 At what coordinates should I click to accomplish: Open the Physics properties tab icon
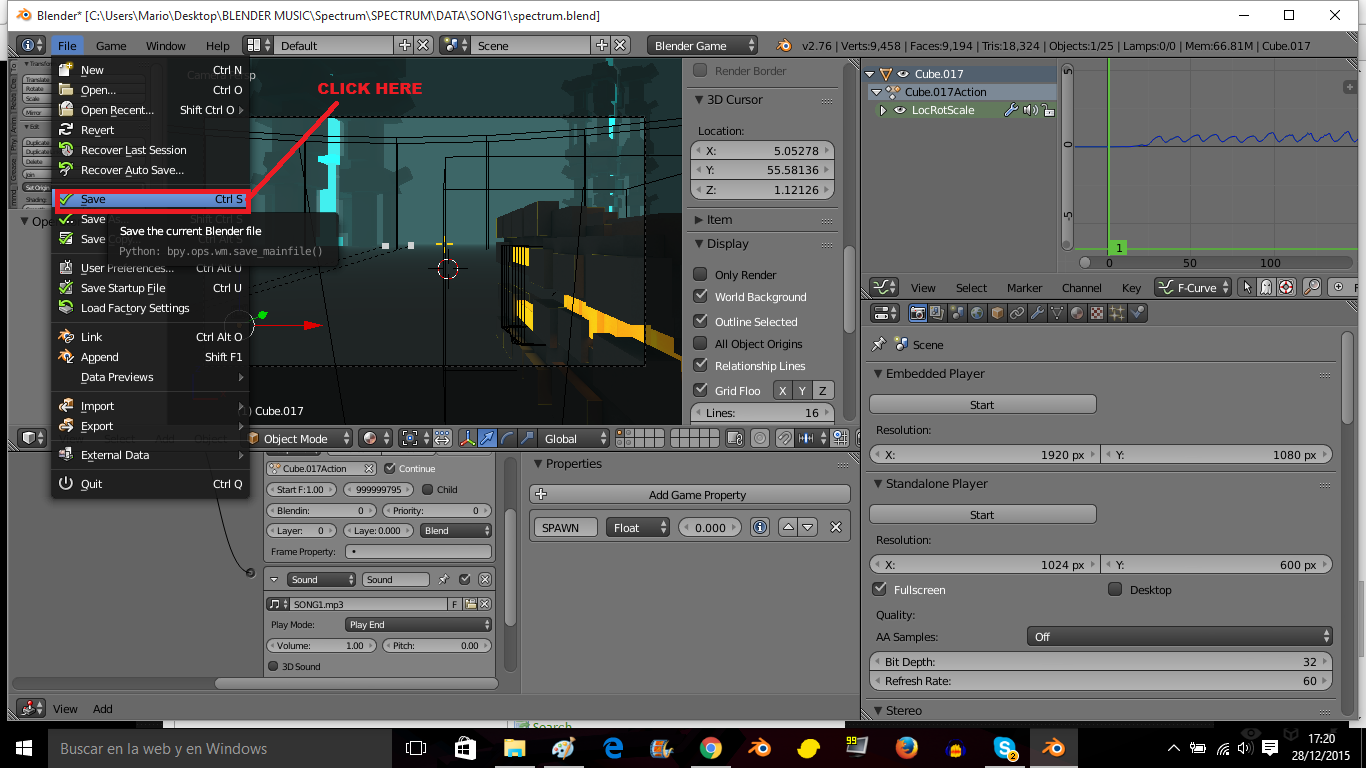1137,313
